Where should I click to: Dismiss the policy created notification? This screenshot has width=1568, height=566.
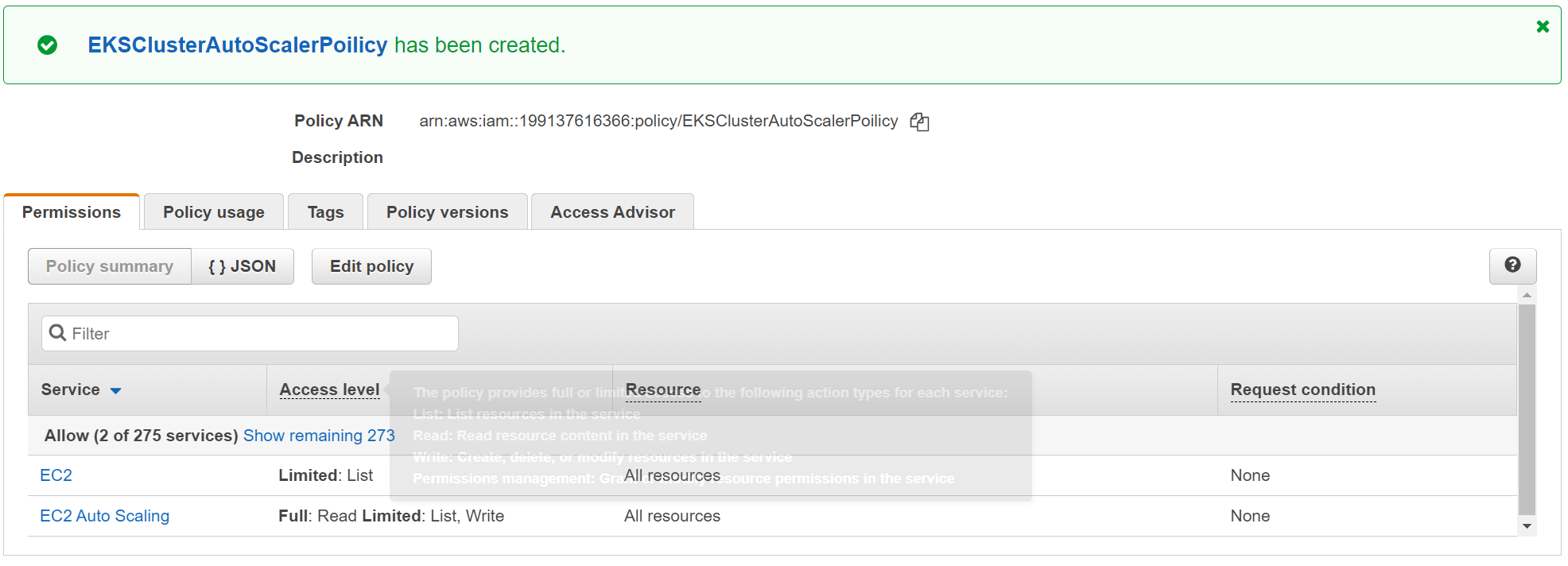1543,26
